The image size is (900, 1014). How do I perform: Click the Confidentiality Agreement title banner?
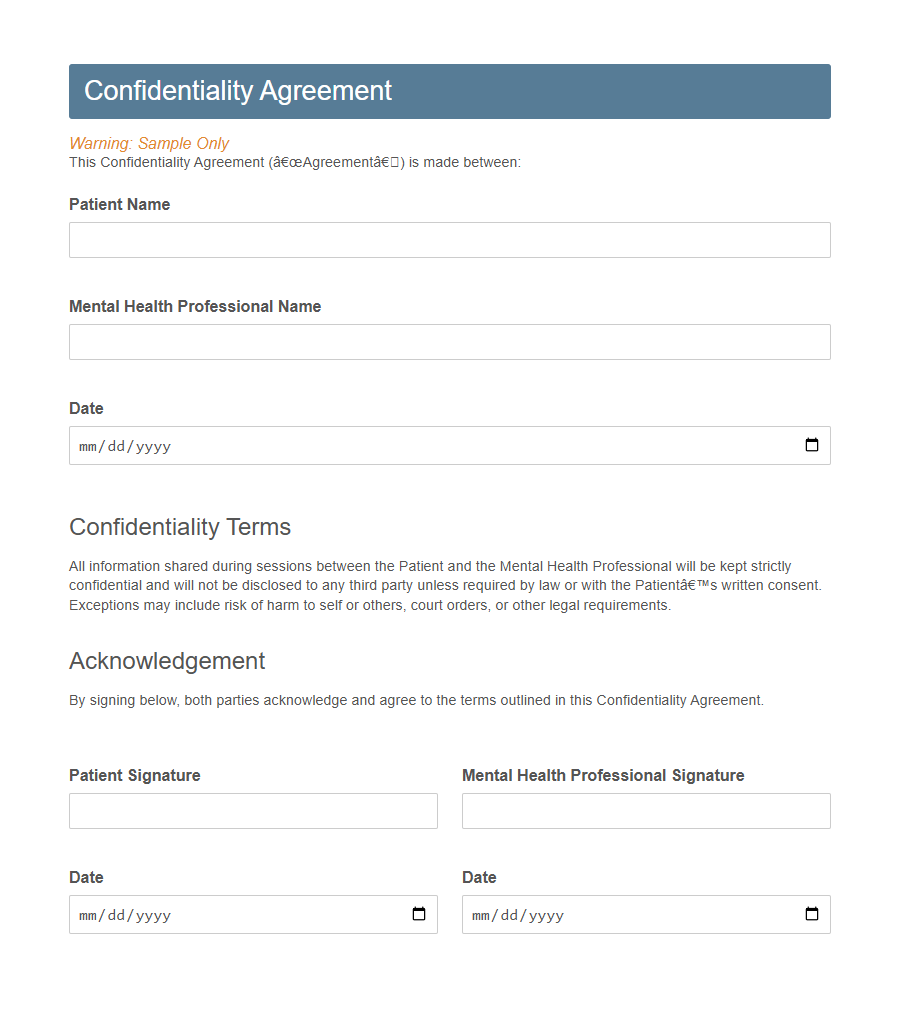tap(238, 90)
